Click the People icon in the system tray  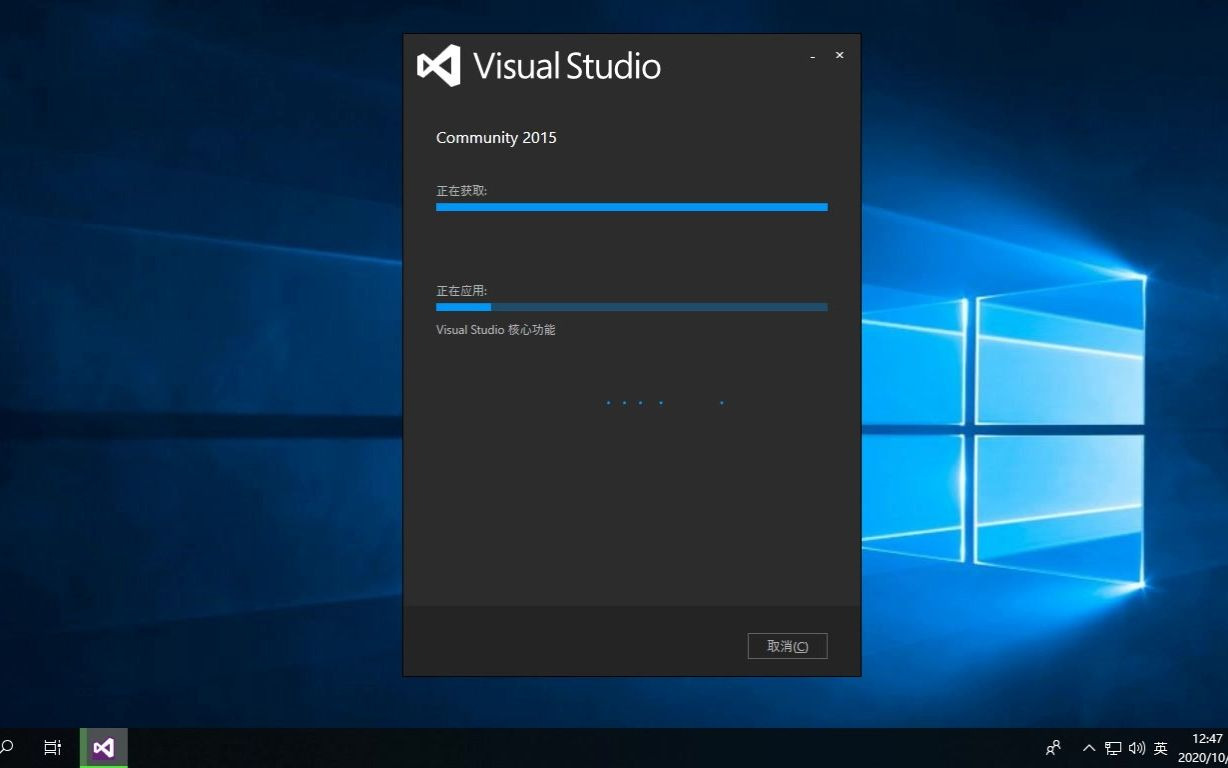(1053, 747)
